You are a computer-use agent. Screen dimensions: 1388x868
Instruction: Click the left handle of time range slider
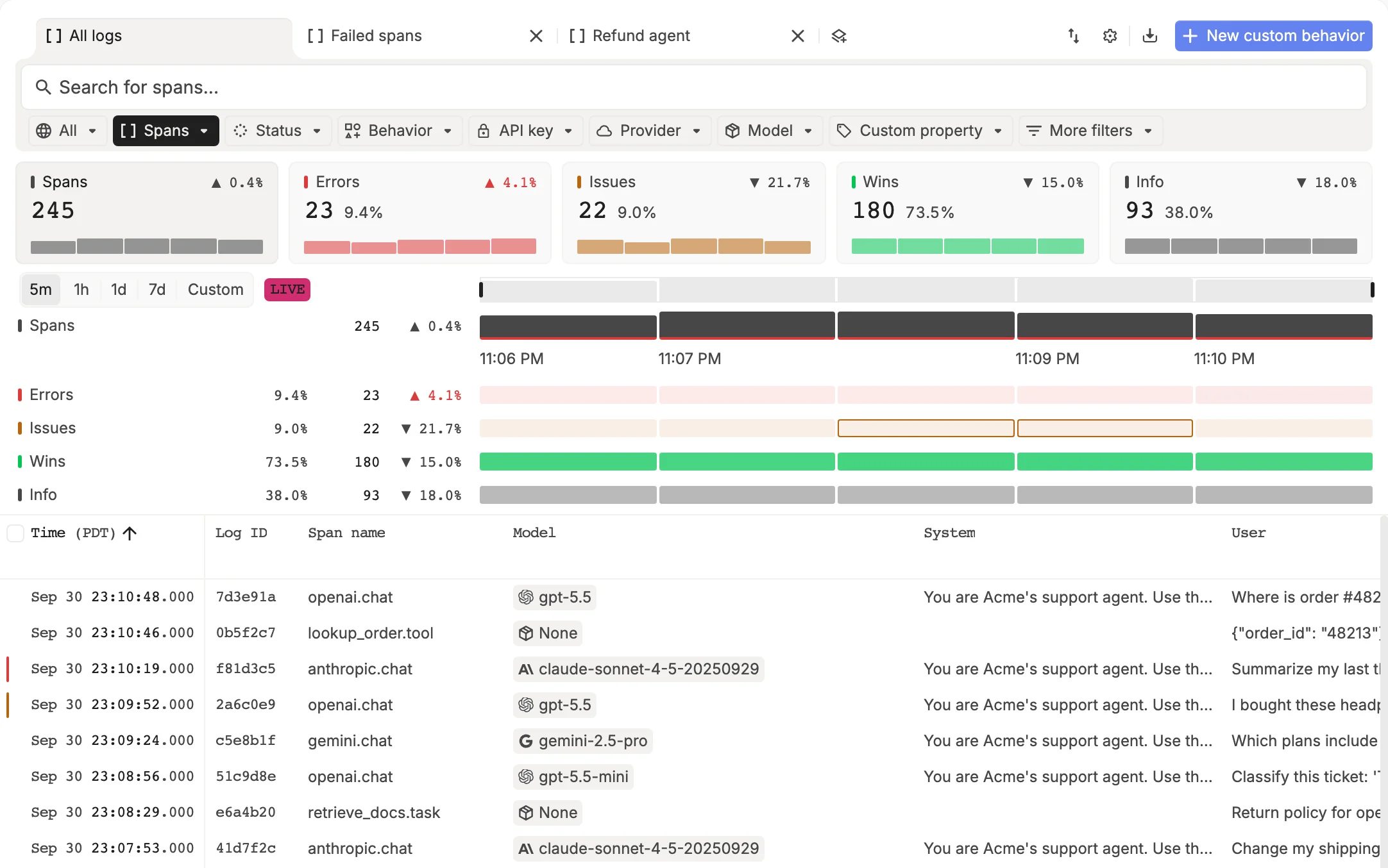(481, 290)
